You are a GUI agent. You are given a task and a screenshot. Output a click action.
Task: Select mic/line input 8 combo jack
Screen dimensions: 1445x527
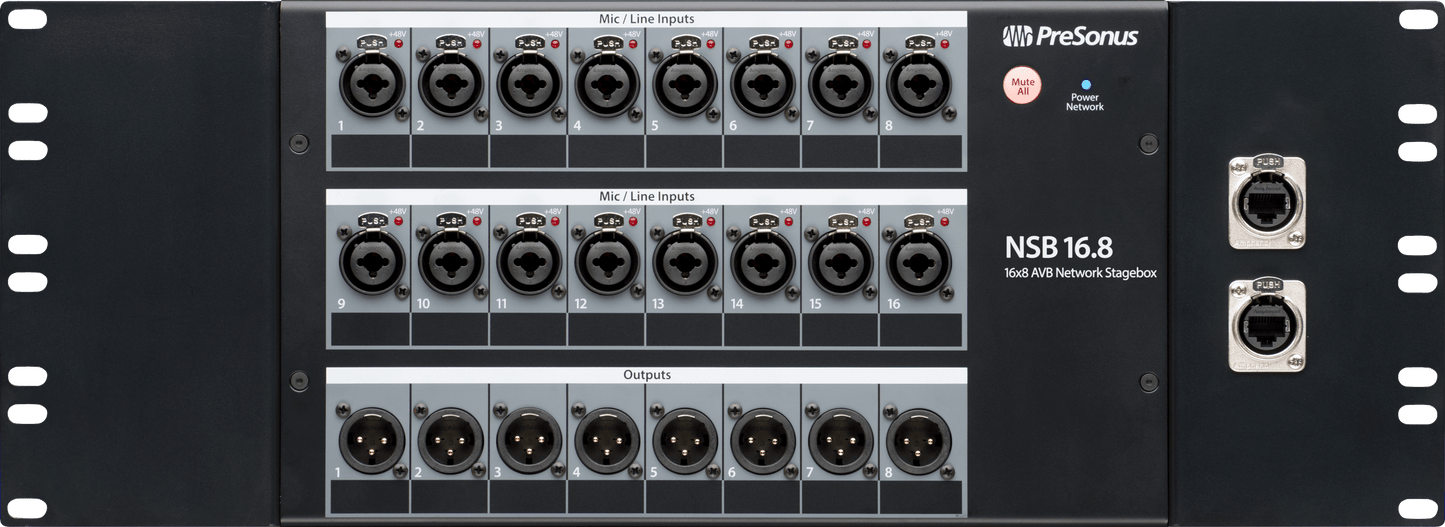coord(919,87)
